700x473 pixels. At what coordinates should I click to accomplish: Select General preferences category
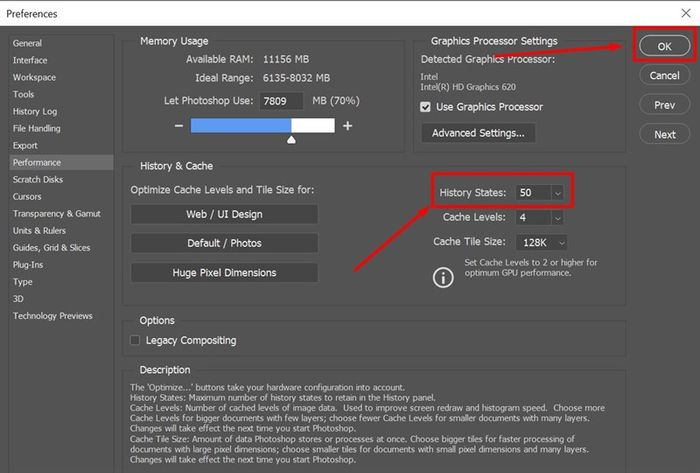click(27, 43)
